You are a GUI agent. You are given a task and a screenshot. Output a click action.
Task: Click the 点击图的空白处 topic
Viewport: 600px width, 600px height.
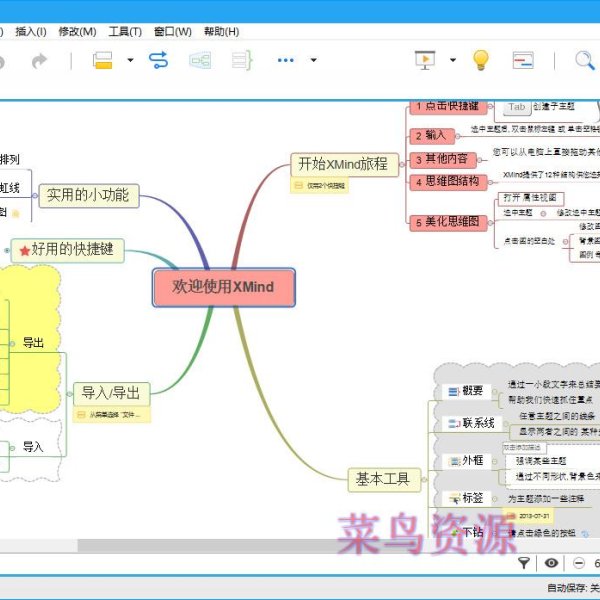click(530, 241)
